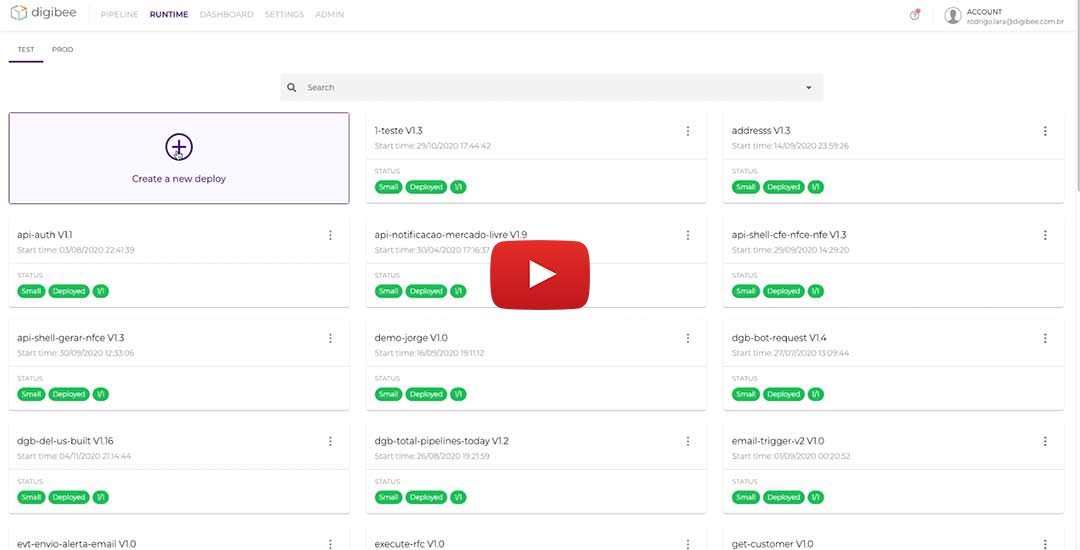Expand the search bar dropdown arrow

[x=809, y=88]
